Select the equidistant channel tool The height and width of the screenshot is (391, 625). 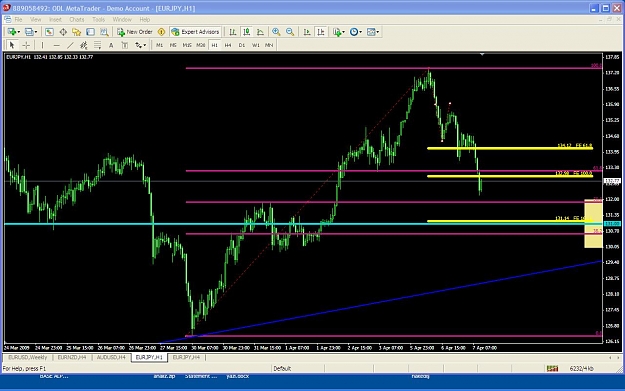tap(83, 45)
